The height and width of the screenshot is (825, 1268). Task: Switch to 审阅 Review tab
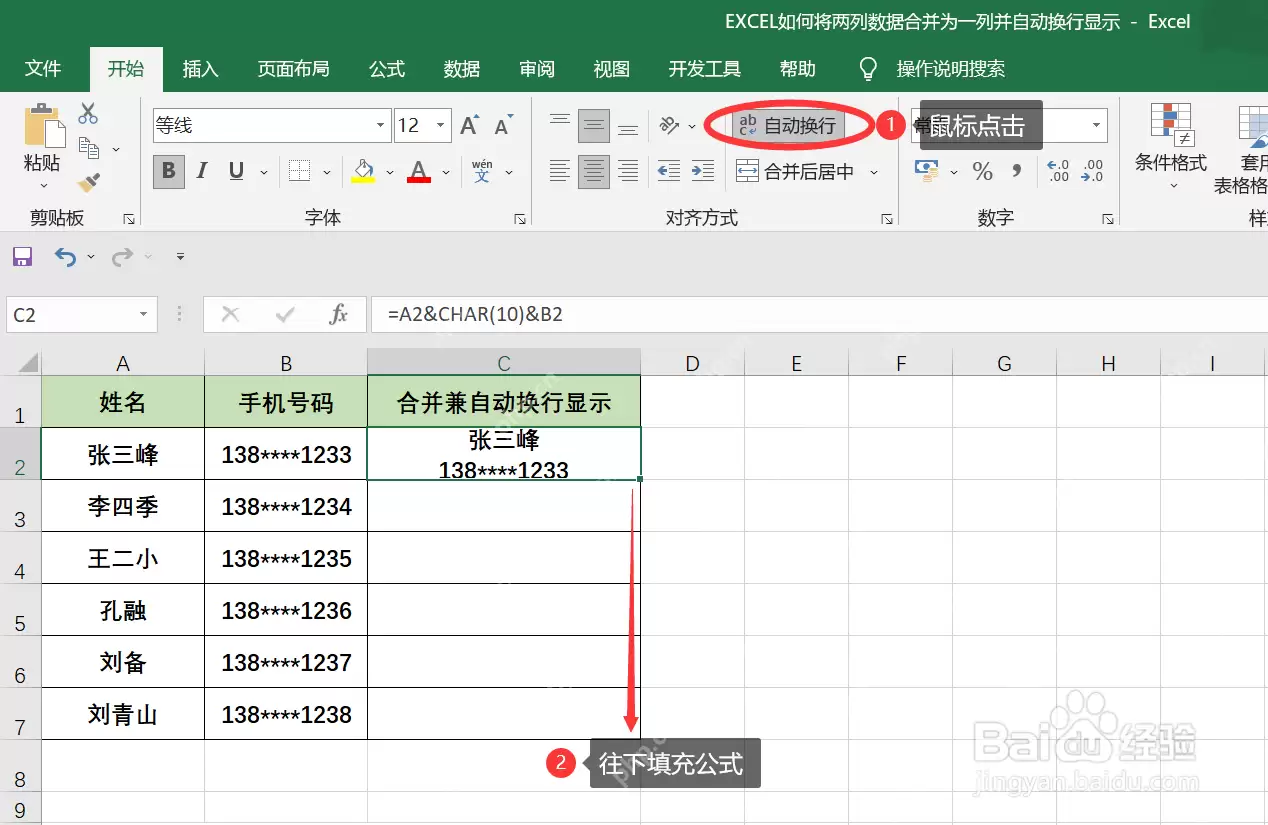(x=537, y=69)
